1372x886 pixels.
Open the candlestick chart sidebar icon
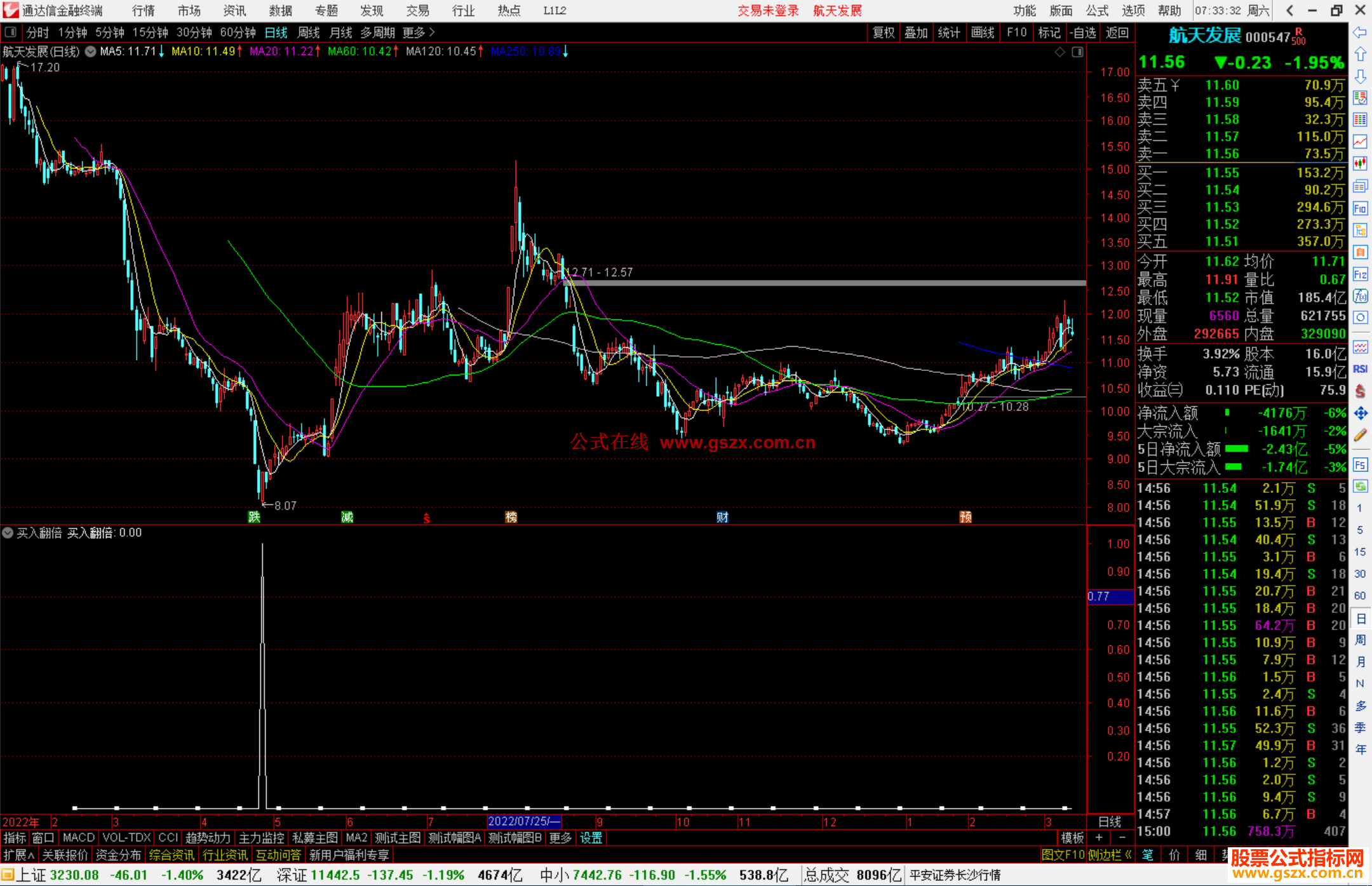click(1360, 164)
